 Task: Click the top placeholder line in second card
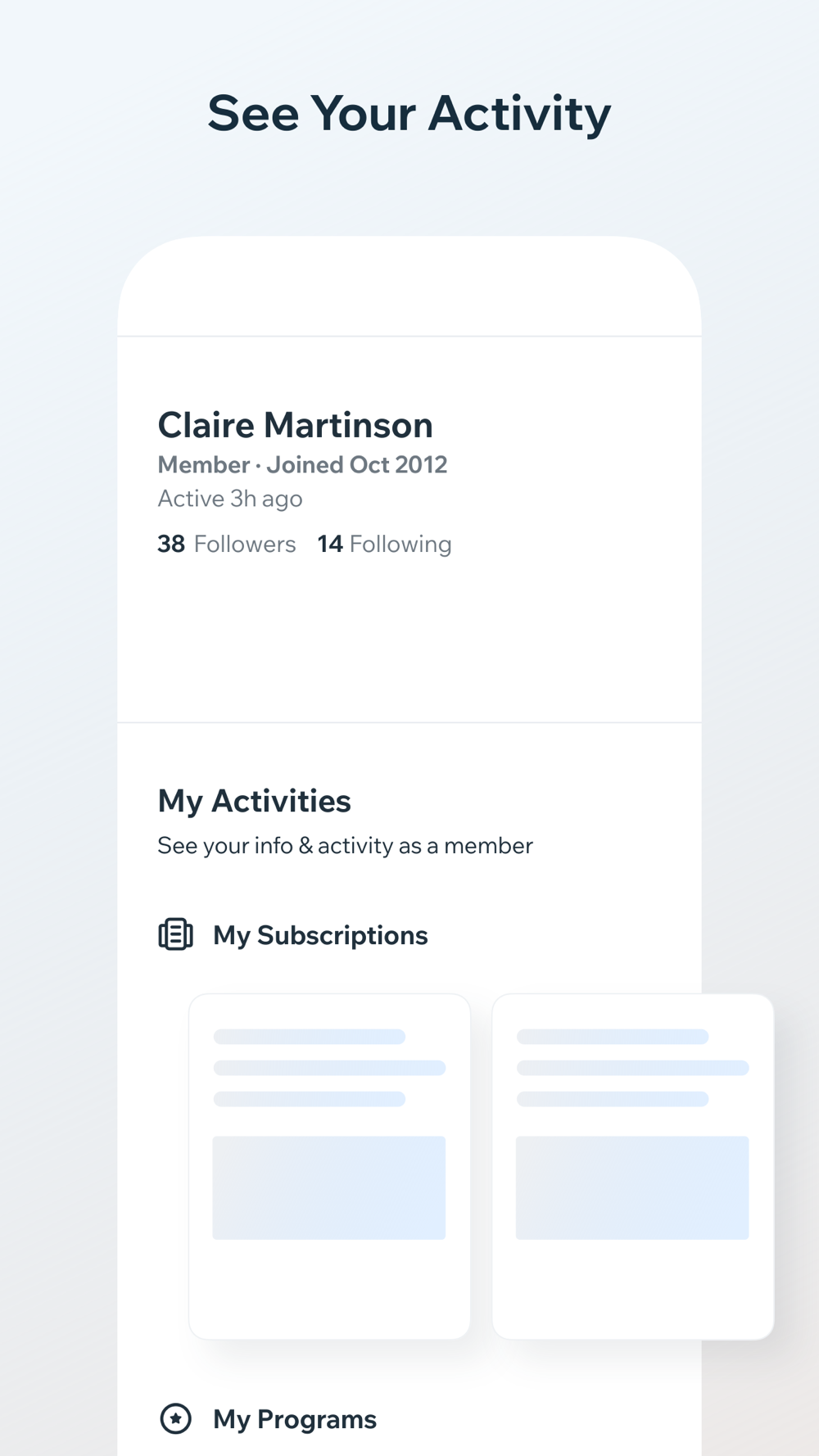613,1037
